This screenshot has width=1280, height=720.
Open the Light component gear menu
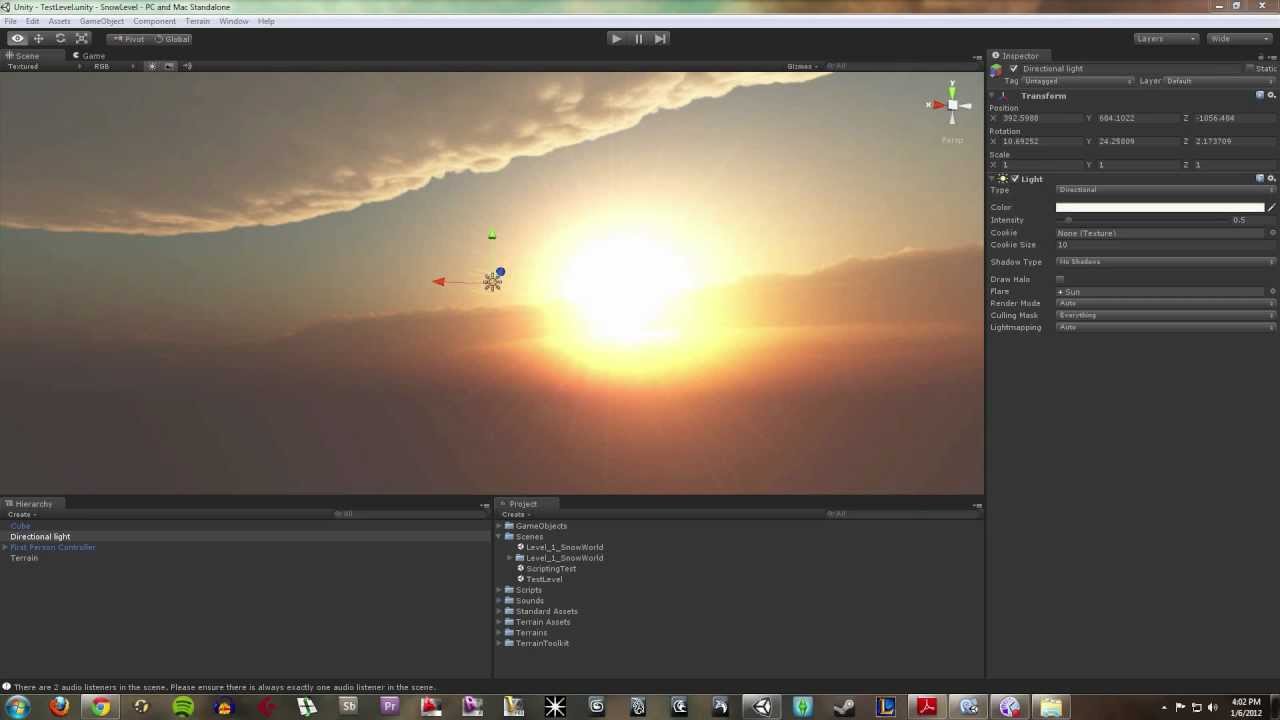[1271, 179]
